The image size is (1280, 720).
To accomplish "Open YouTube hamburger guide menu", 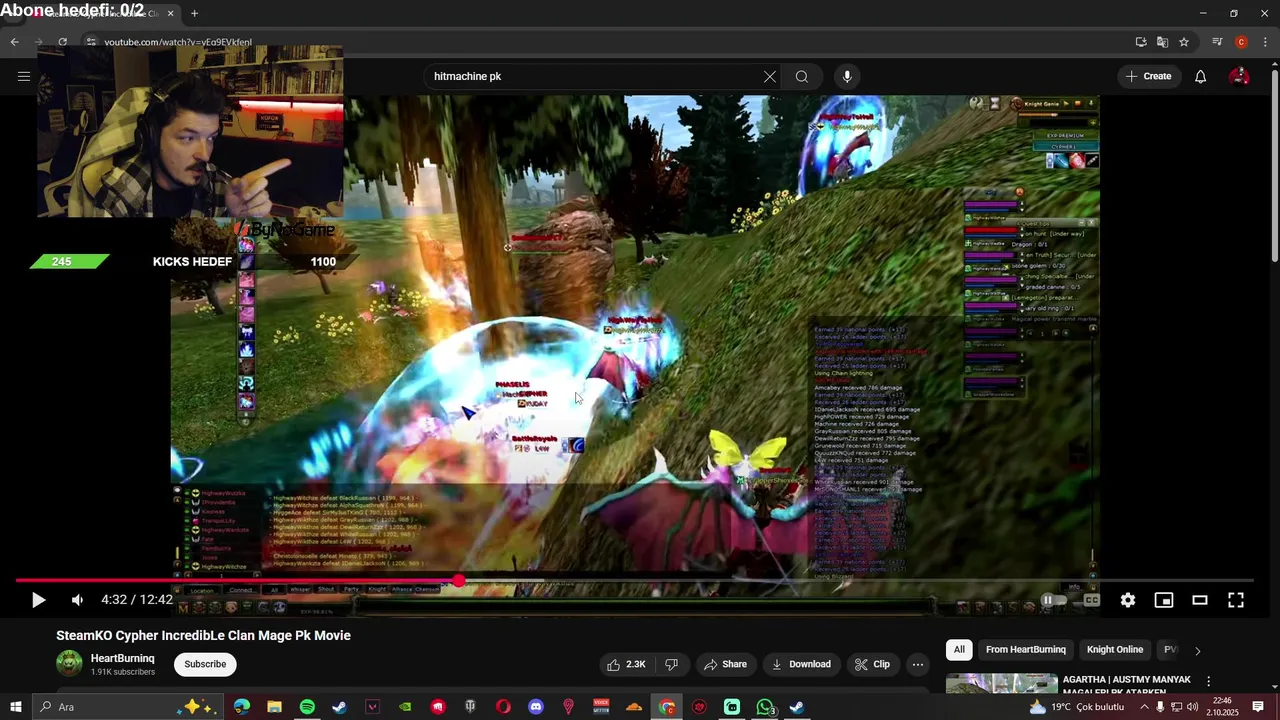I will pyautogui.click(x=24, y=76).
